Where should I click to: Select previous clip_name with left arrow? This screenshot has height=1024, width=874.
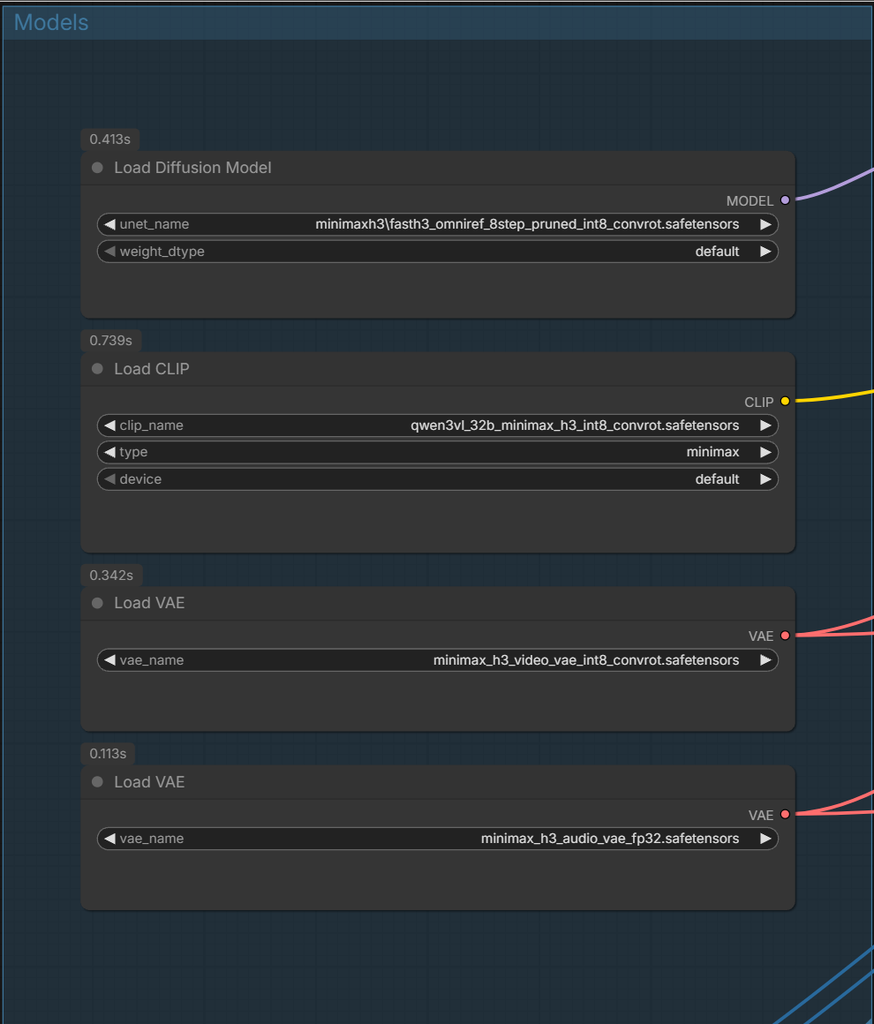tap(110, 426)
